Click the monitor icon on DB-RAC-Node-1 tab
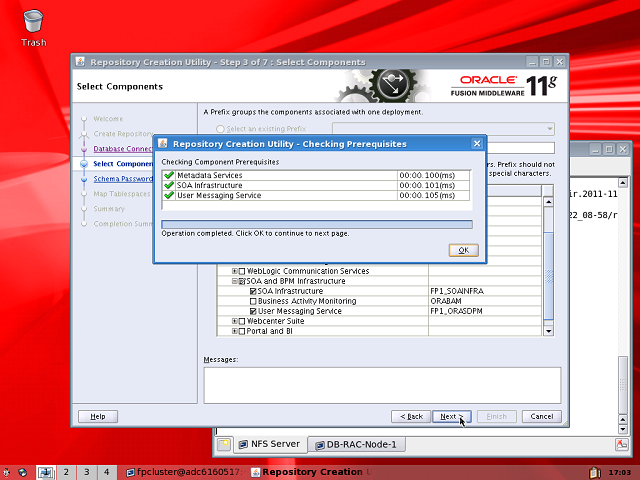 pos(320,445)
